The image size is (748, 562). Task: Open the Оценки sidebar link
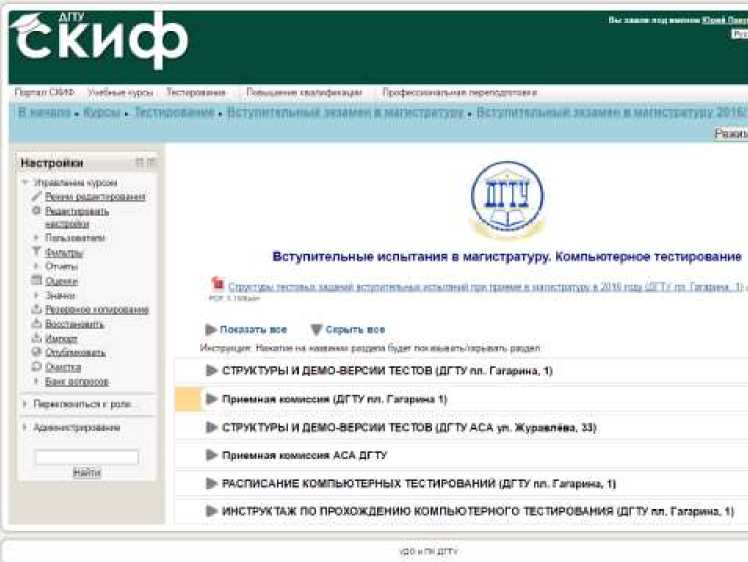61,281
